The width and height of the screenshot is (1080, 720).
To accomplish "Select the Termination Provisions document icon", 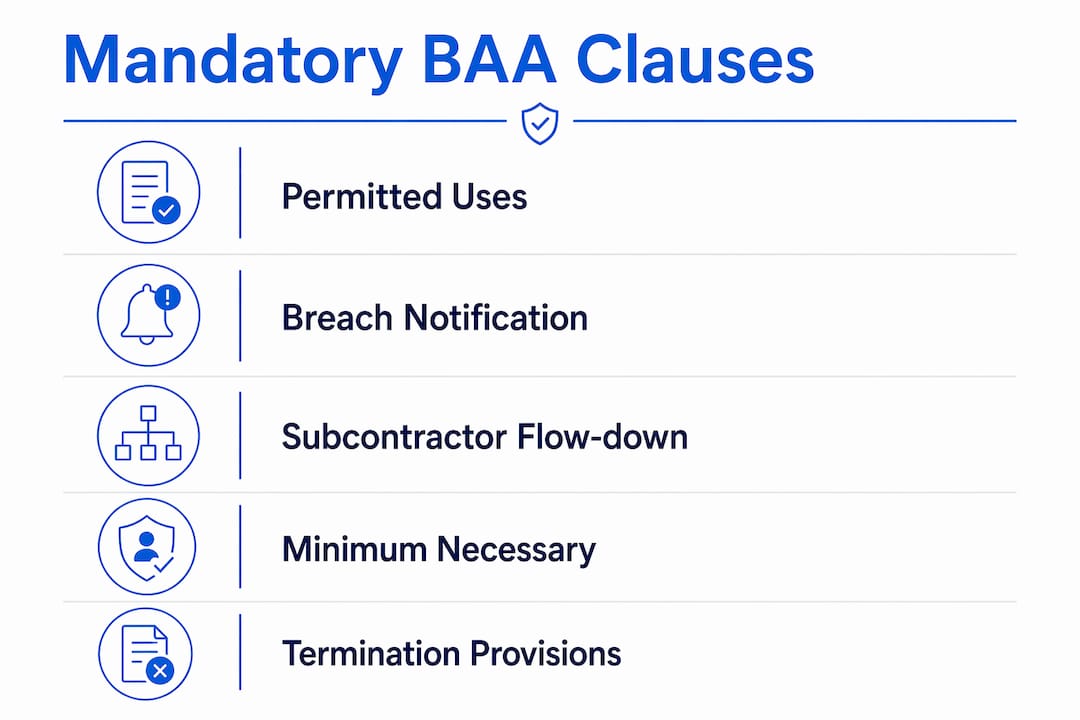I will coord(145,654).
